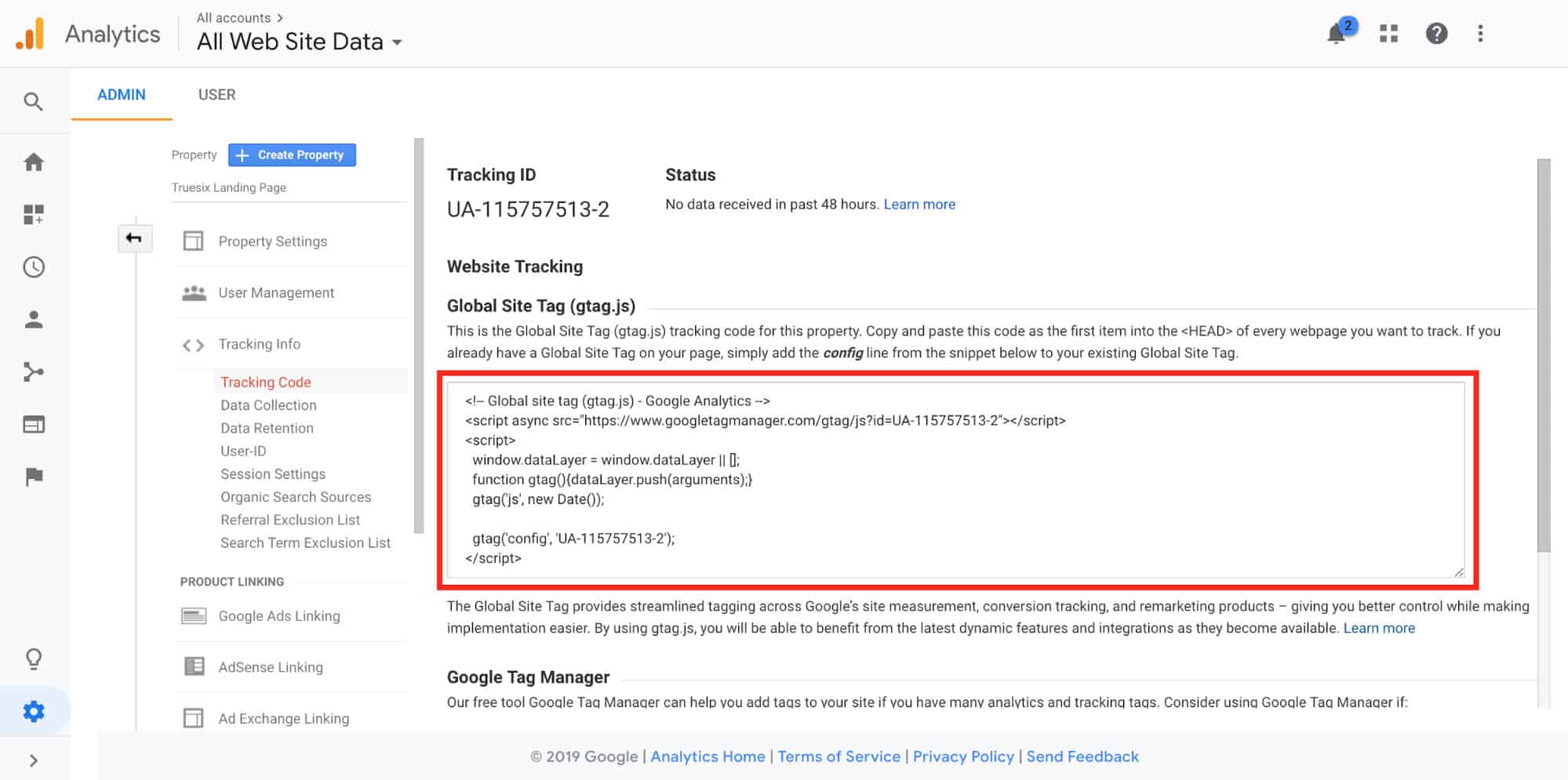Open Conversions flag icon
Screen dimensions: 1568x780
tap(34, 477)
